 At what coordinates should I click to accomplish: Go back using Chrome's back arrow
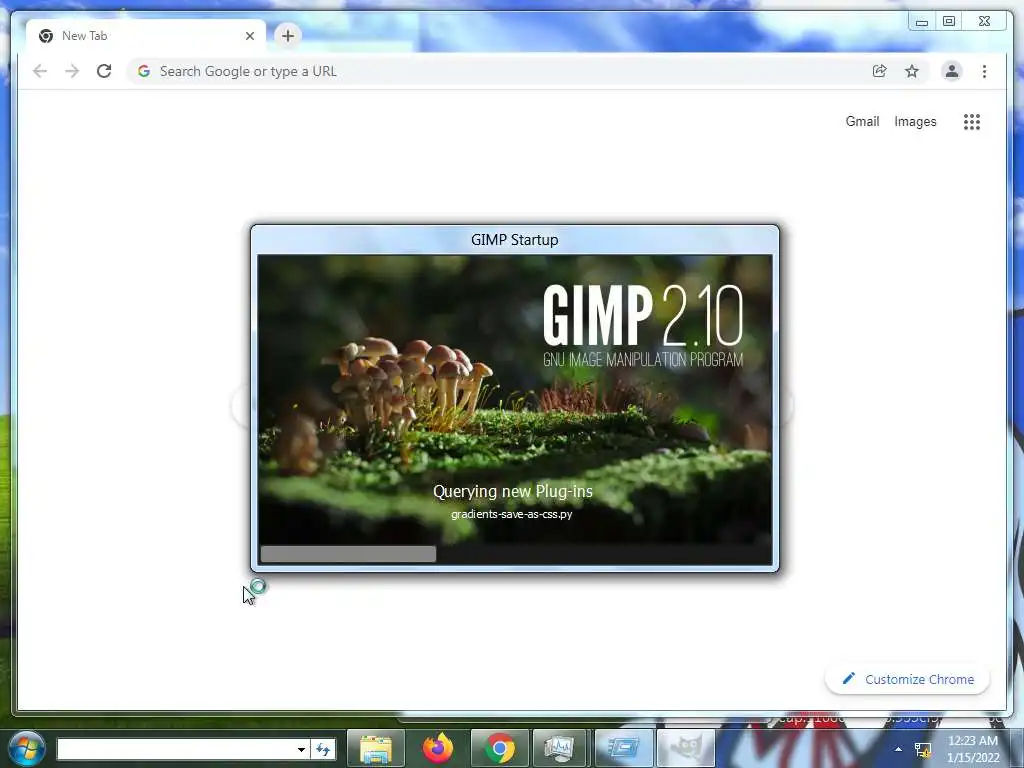point(40,71)
